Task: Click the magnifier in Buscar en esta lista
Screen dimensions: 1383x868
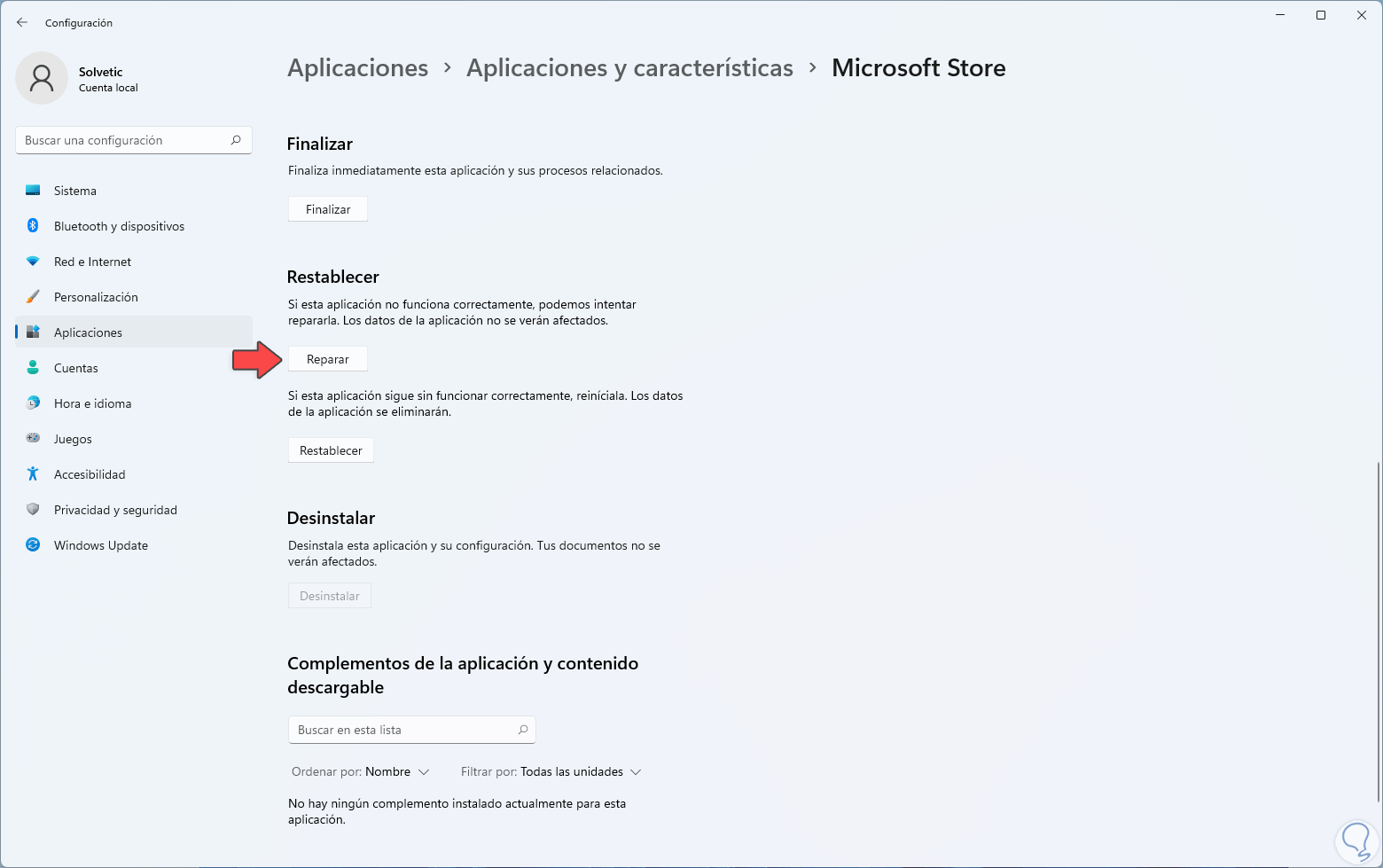Action: 523,730
